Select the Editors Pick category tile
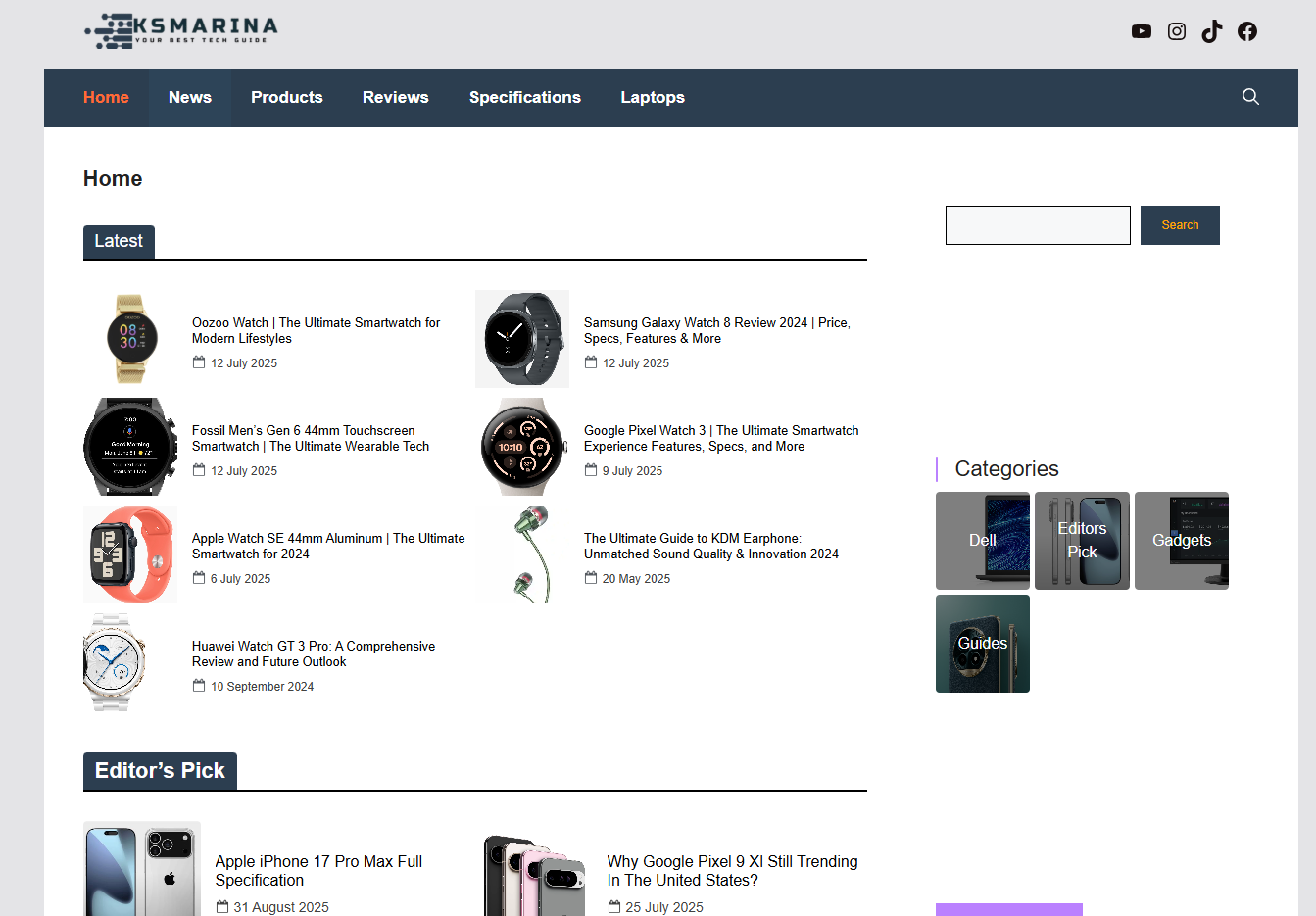This screenshot has width=1316, height=916. [x=1082, y=541]
